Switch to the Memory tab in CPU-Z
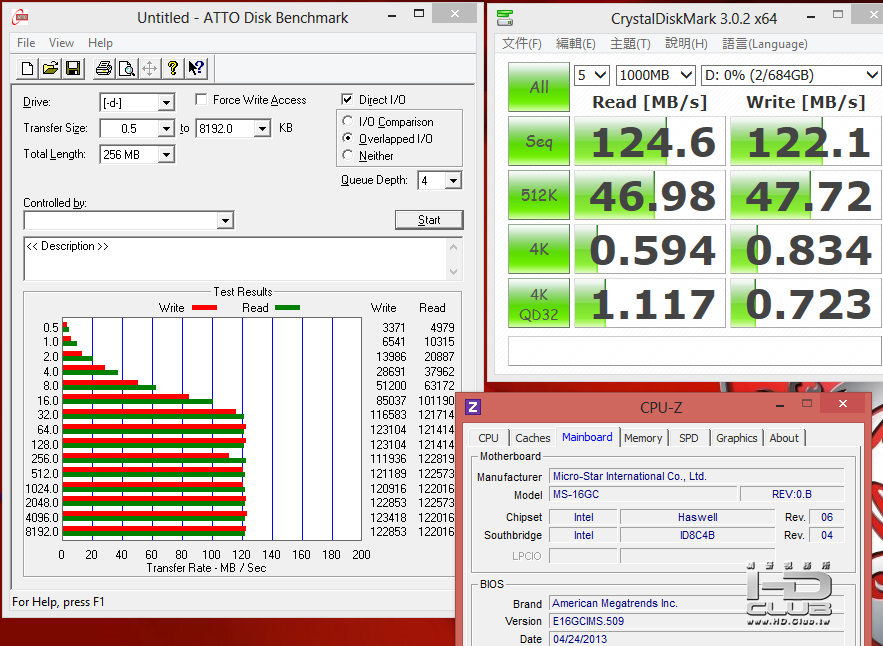 pyautogui.click(x=643, y=438)
